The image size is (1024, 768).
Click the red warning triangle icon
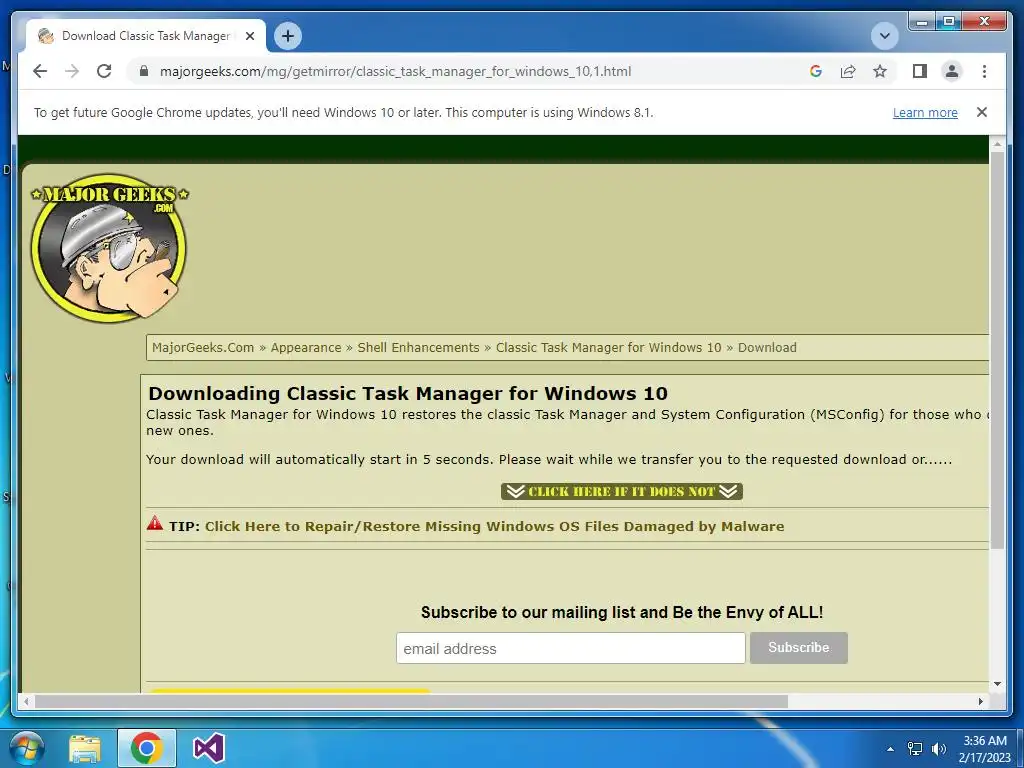pos(155,522)
